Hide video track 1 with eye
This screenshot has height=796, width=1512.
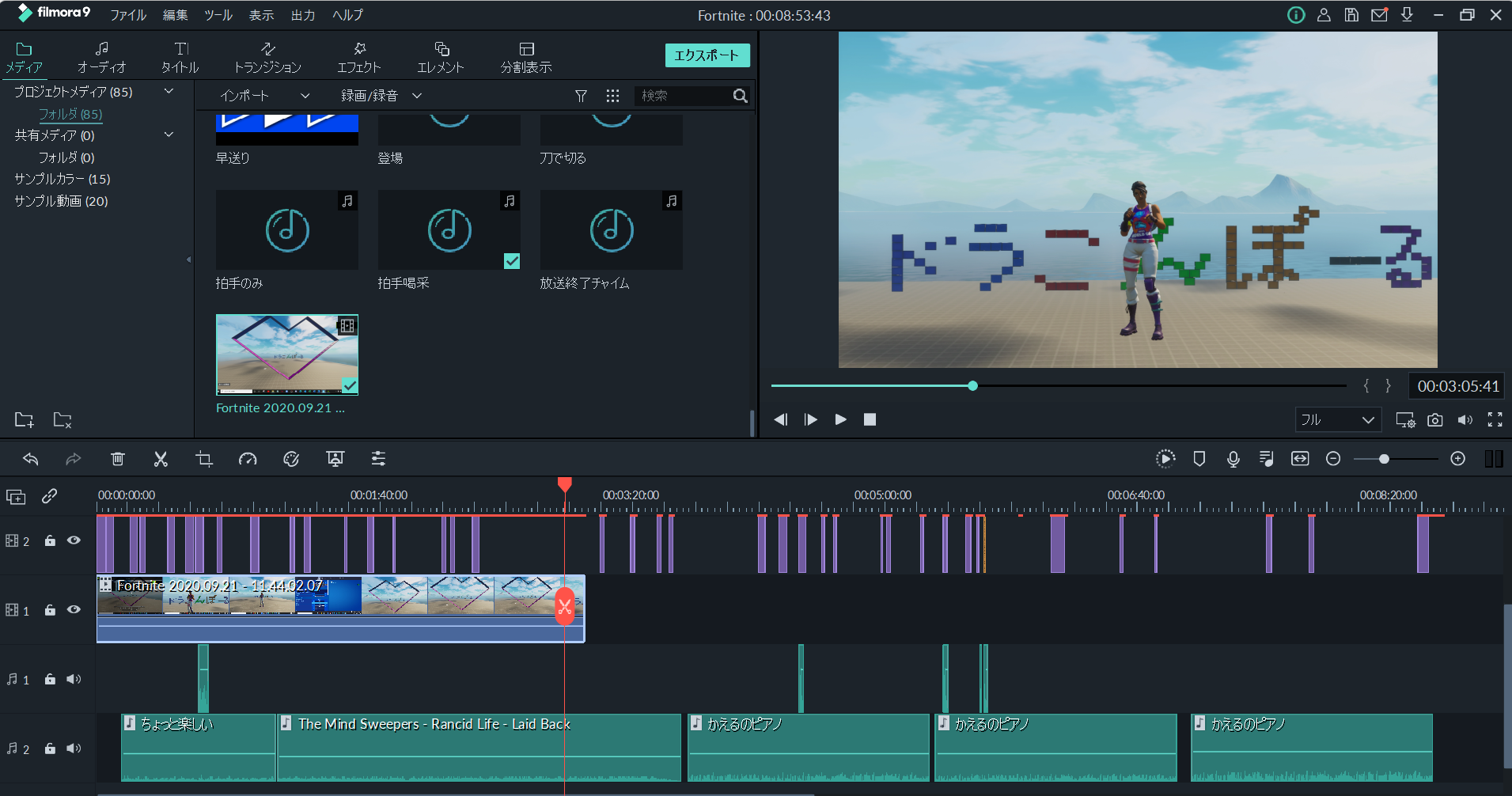(74, 610)
